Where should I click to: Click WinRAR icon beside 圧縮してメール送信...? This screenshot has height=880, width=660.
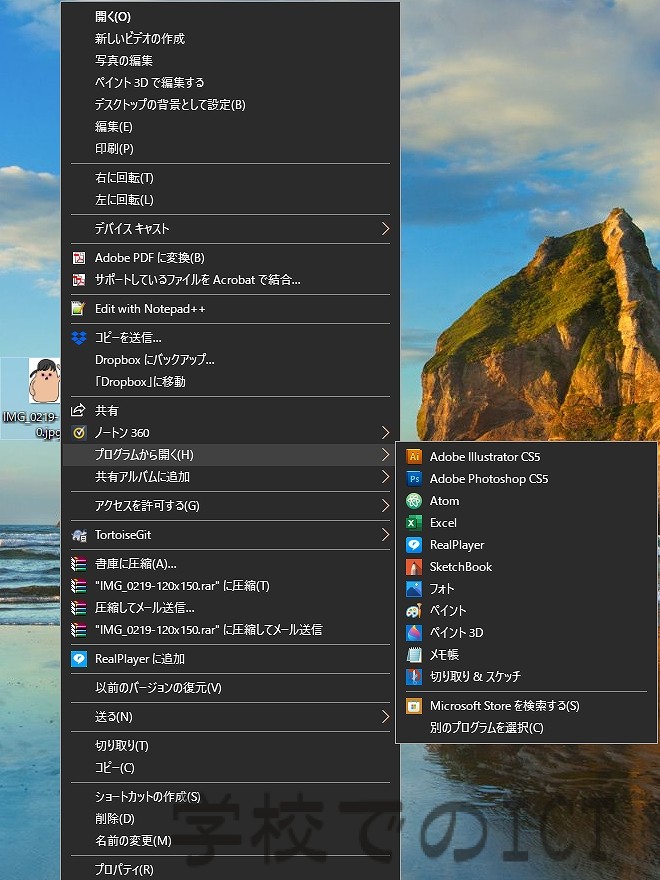tap(79, 608)
